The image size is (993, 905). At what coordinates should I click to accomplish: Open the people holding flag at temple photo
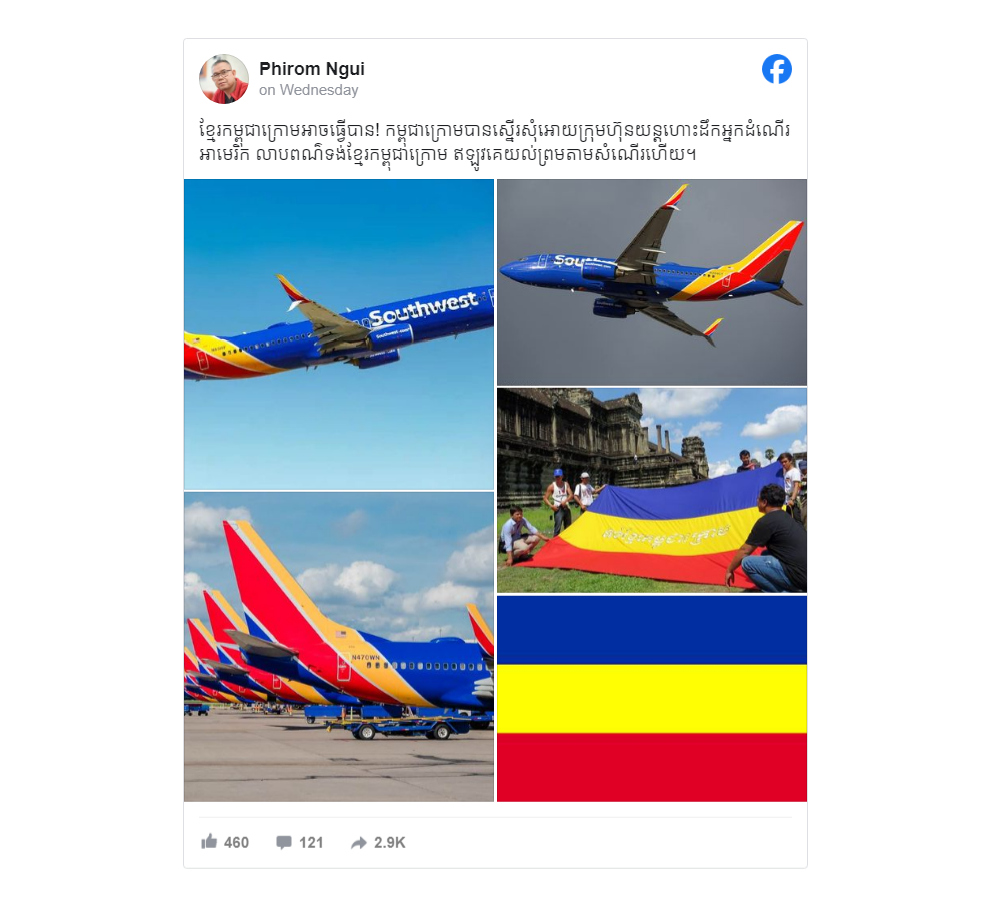652,490
